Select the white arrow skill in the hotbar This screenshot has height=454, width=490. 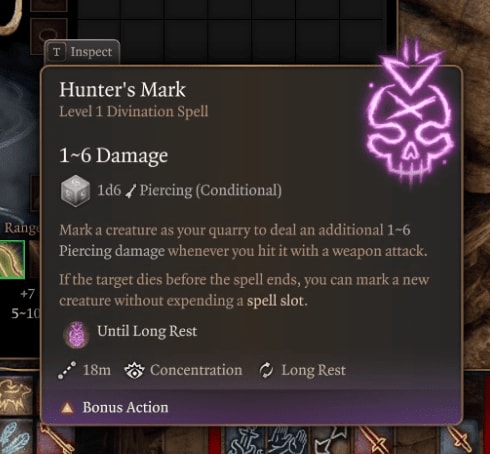[x=330, y=441]
